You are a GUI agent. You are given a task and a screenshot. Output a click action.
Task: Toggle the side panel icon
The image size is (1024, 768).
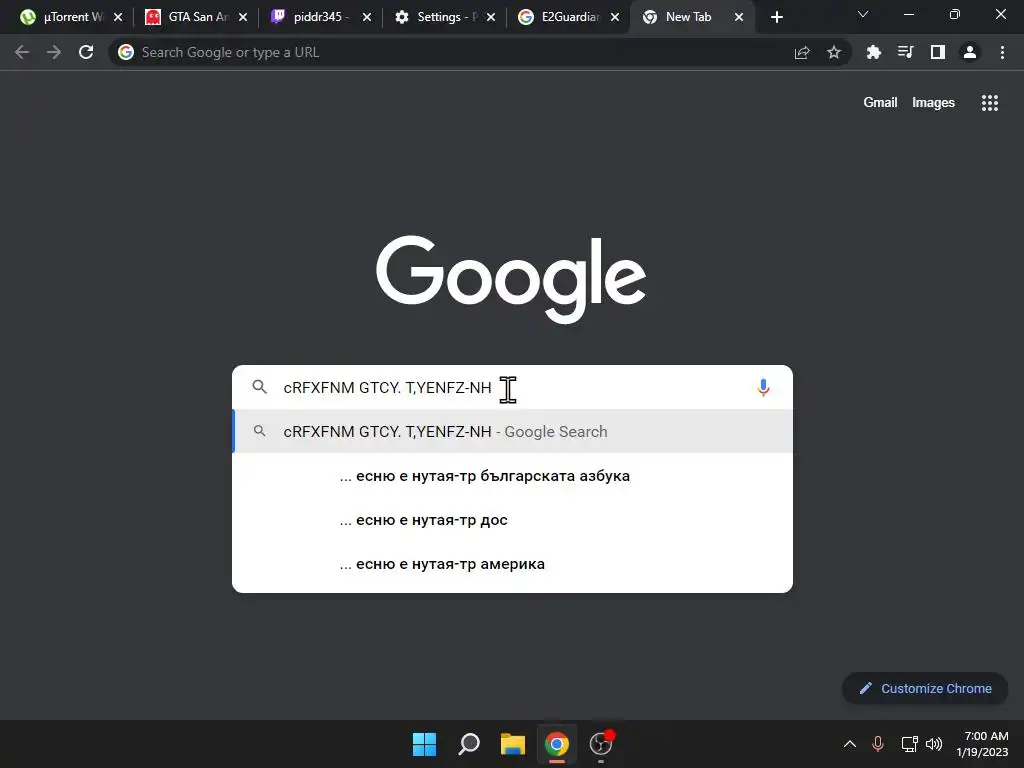(x=938, y=52)
